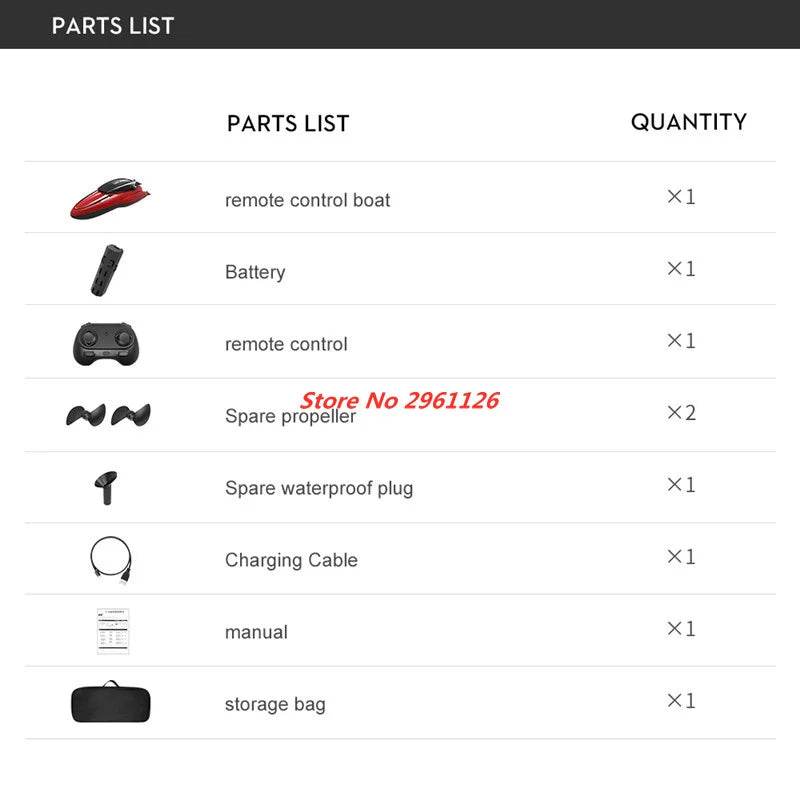Click the "manual" text label
The height and width of the screenshot is (800, 800).
point(256,632)
